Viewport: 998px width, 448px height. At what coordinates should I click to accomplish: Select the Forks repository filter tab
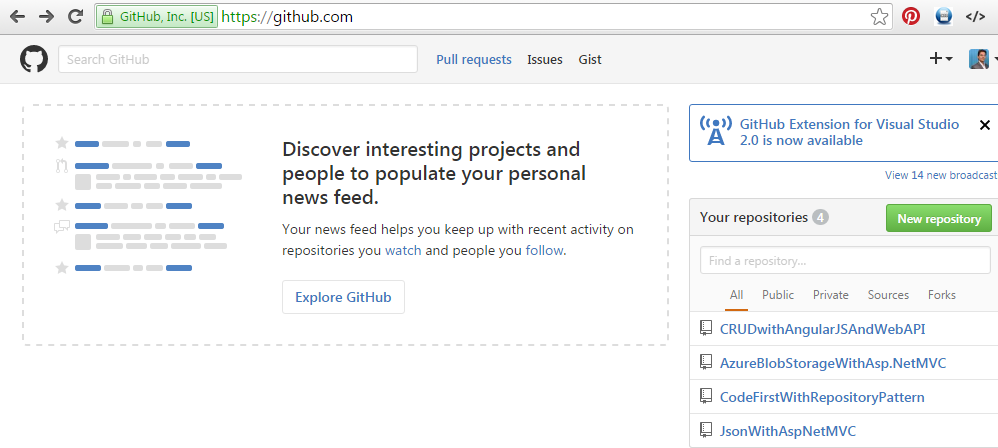941,295
